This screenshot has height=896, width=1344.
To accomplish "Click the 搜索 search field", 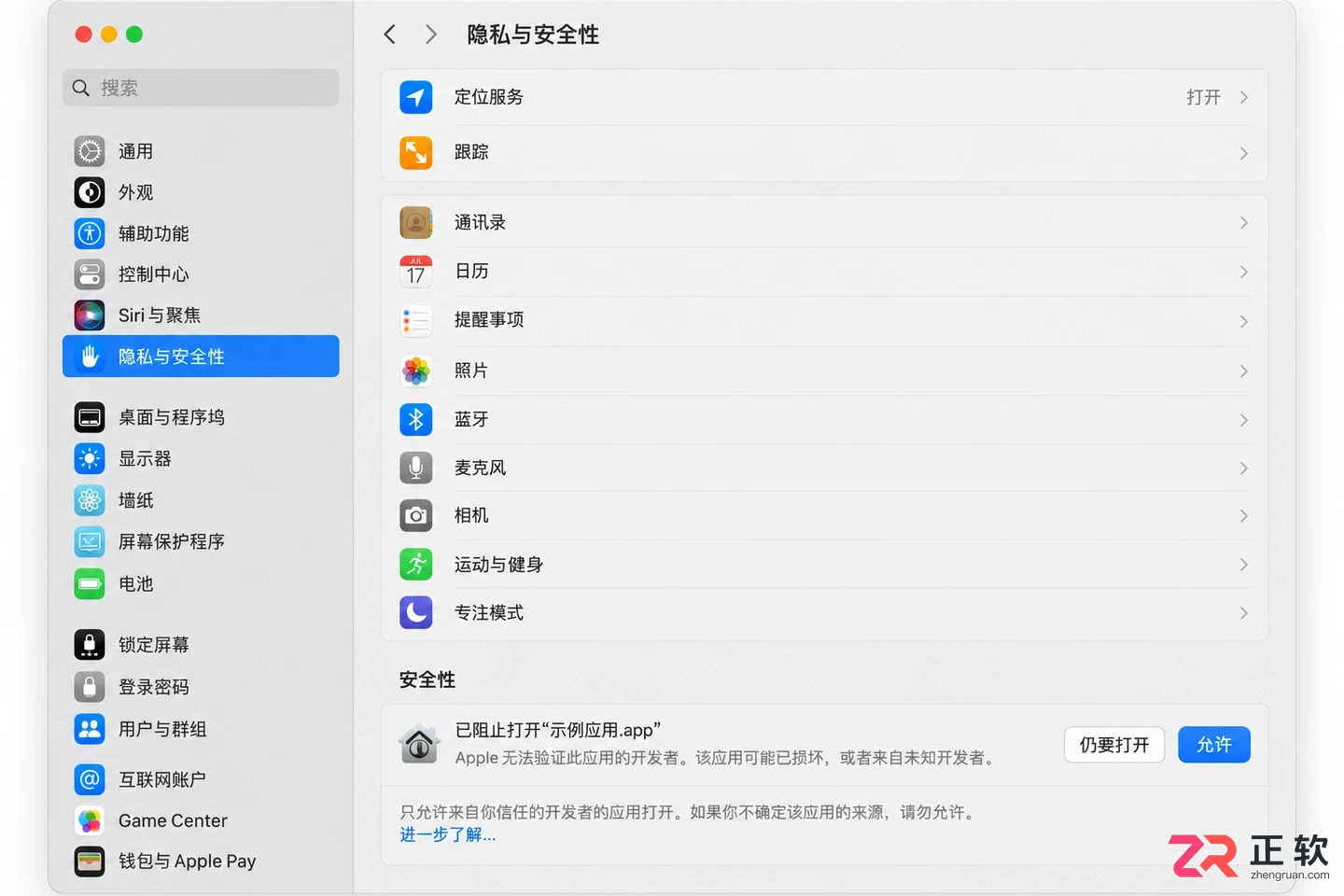I will coord(201,88).
